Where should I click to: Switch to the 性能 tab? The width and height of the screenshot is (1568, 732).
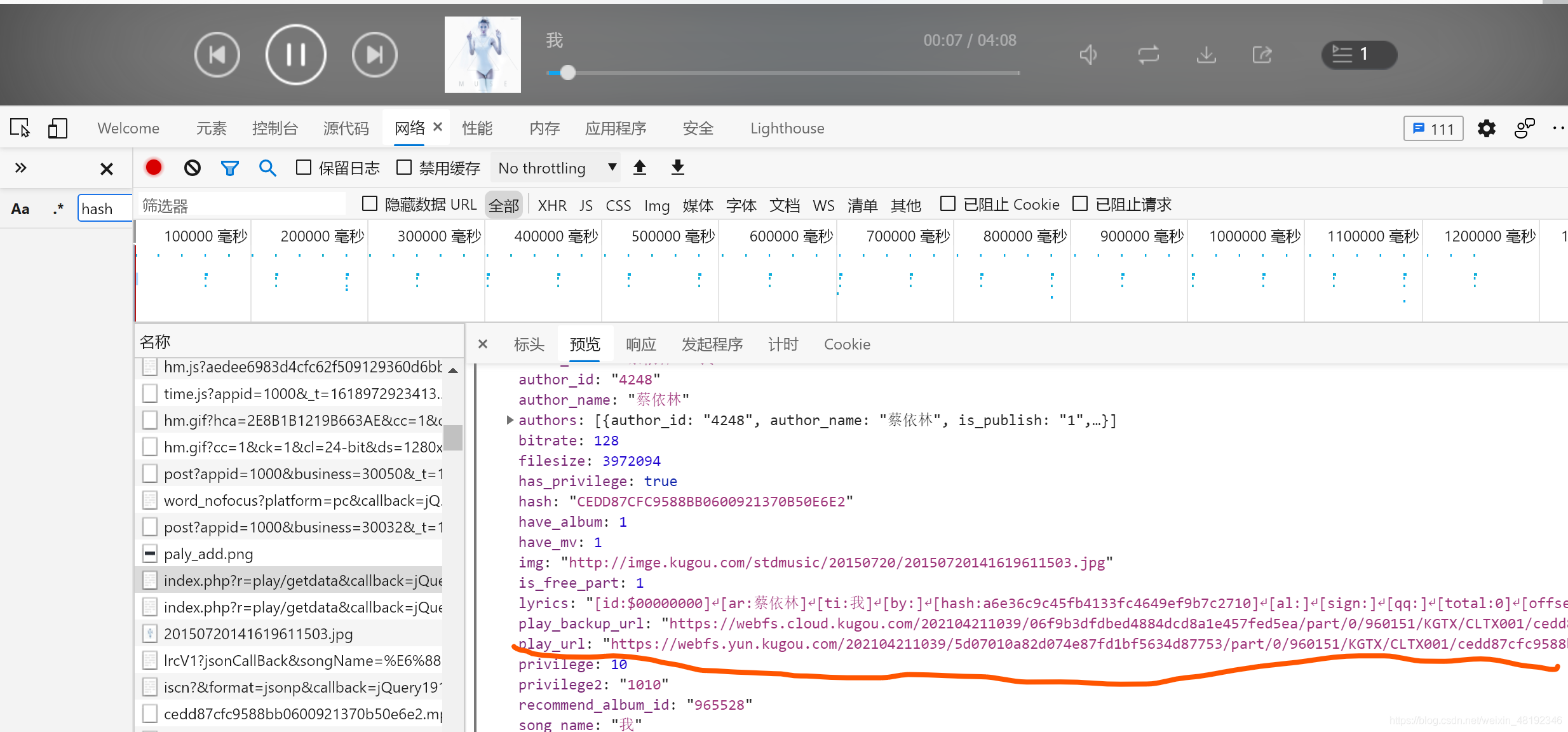point(477,128)
